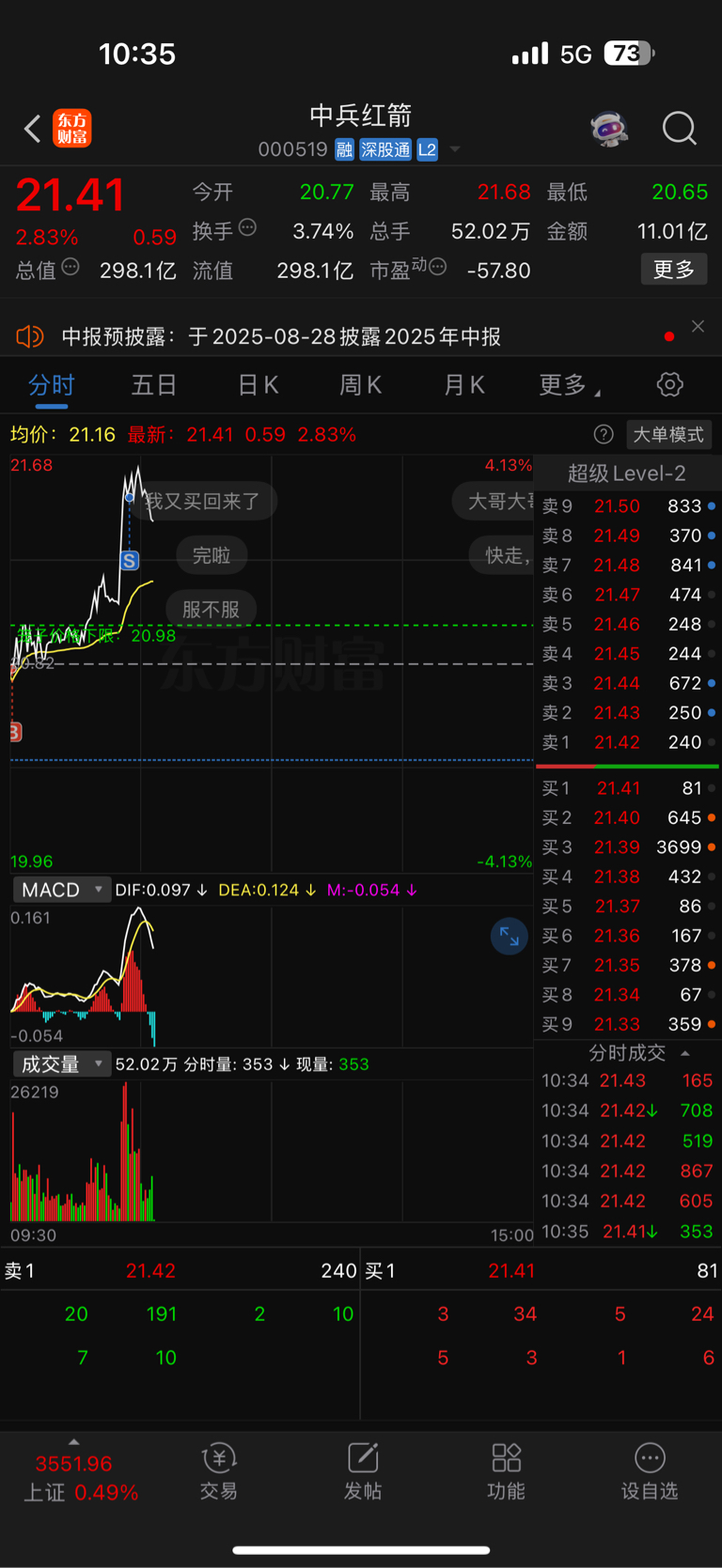Expand 更多 chart periods menu
722x1568 pixels.
[x=570, y=385]
